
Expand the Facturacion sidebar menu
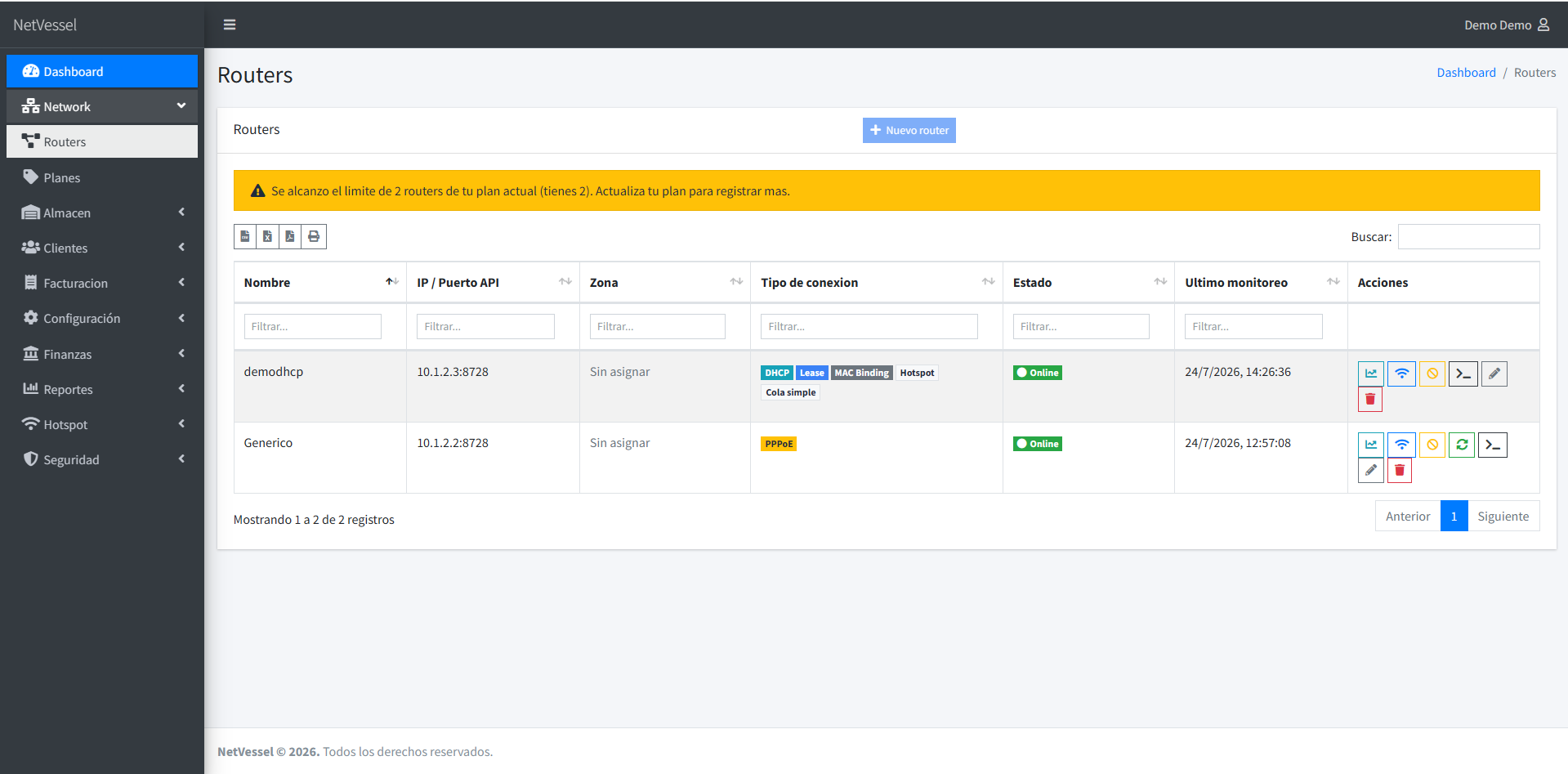tap(102, 283)
